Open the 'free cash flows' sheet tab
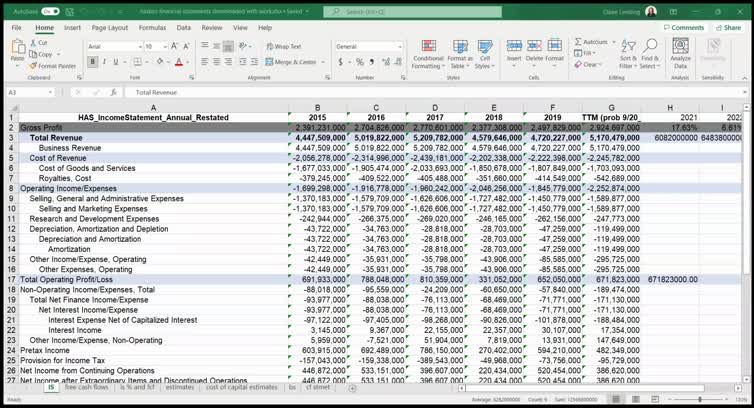The width and height of the screenshot is (754, 408). pyautogui.click(x=87, y=387)
